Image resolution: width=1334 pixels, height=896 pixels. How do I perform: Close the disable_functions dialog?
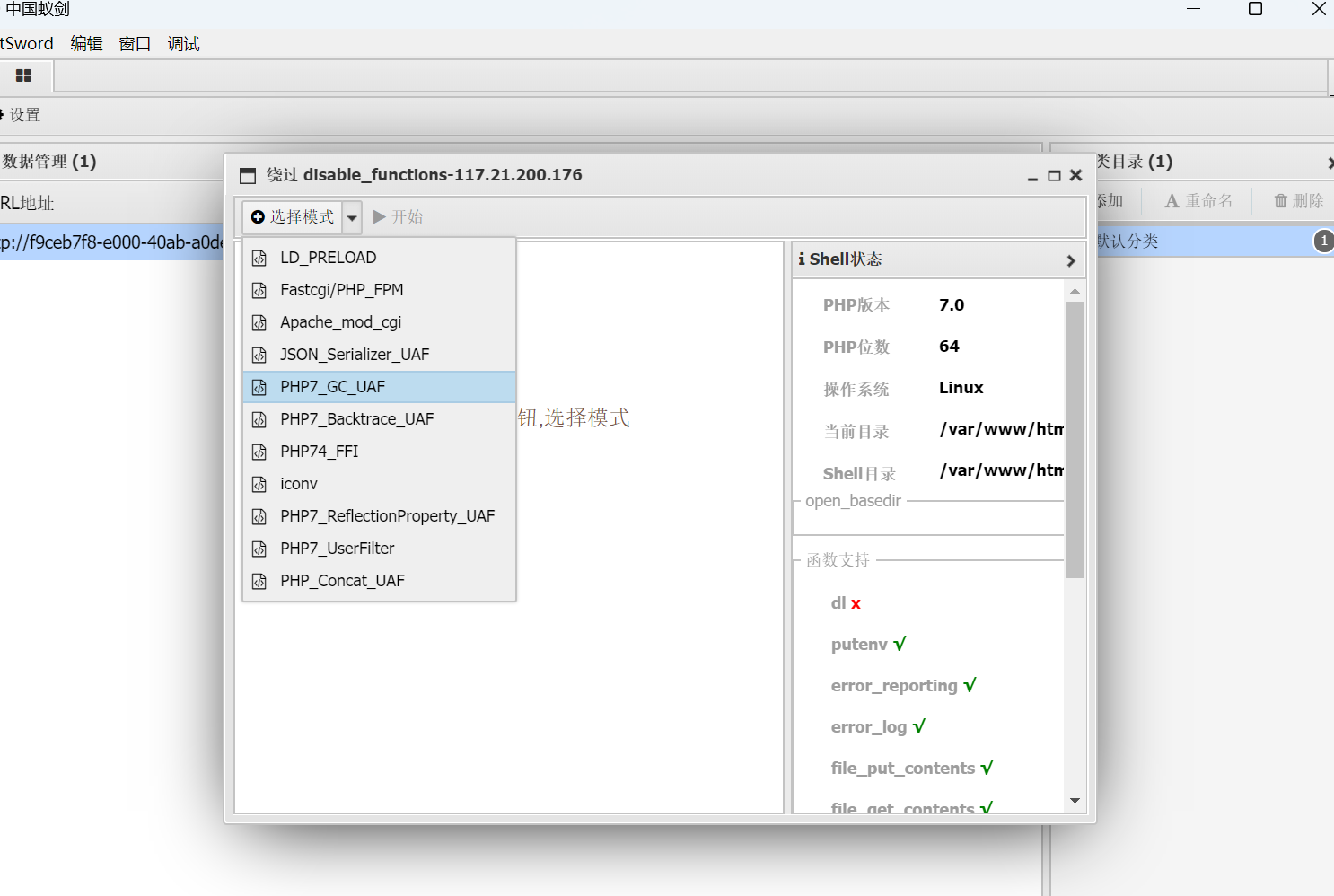1075,176
